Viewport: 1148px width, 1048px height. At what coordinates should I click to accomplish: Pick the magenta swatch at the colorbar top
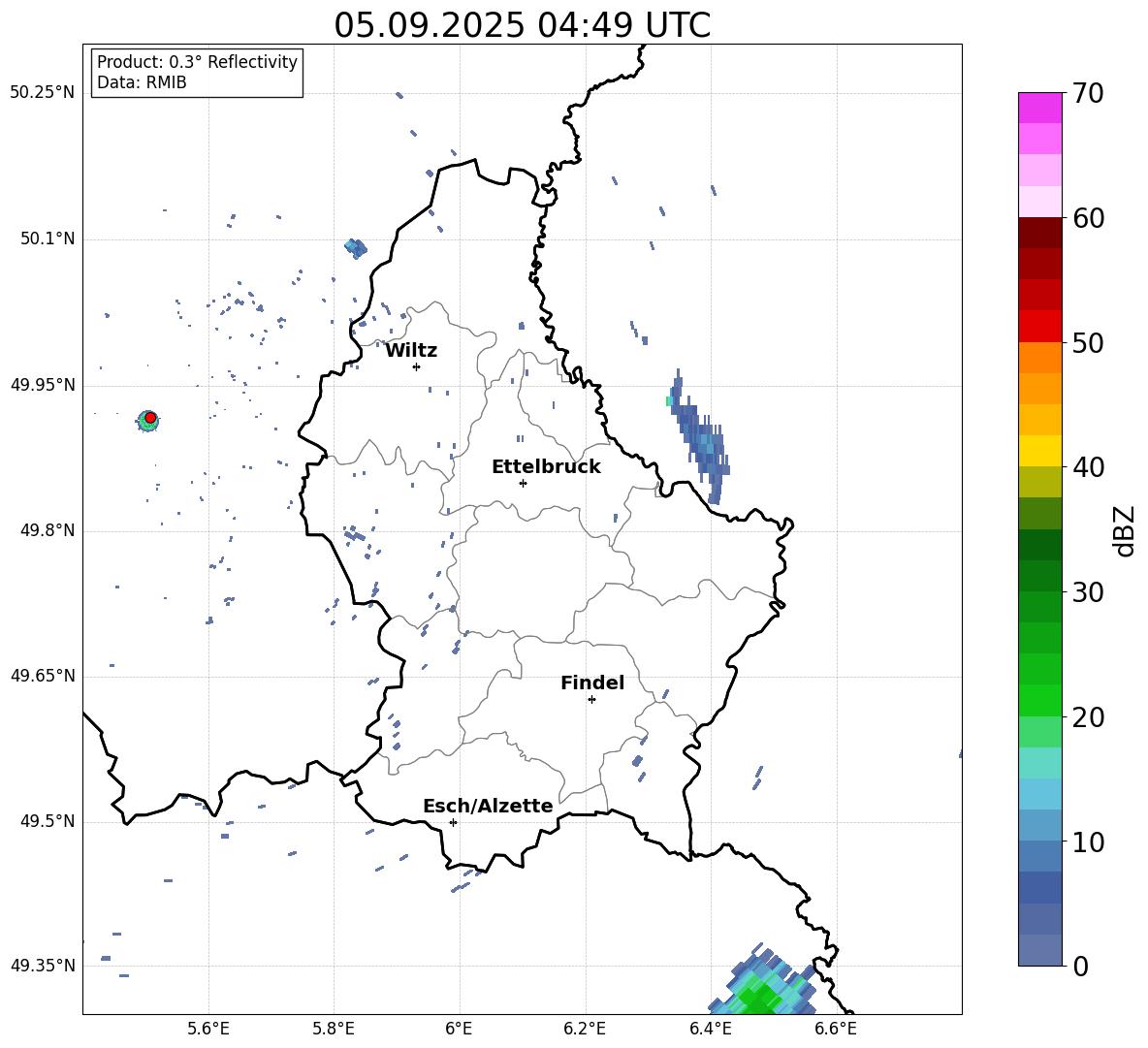1040,108
